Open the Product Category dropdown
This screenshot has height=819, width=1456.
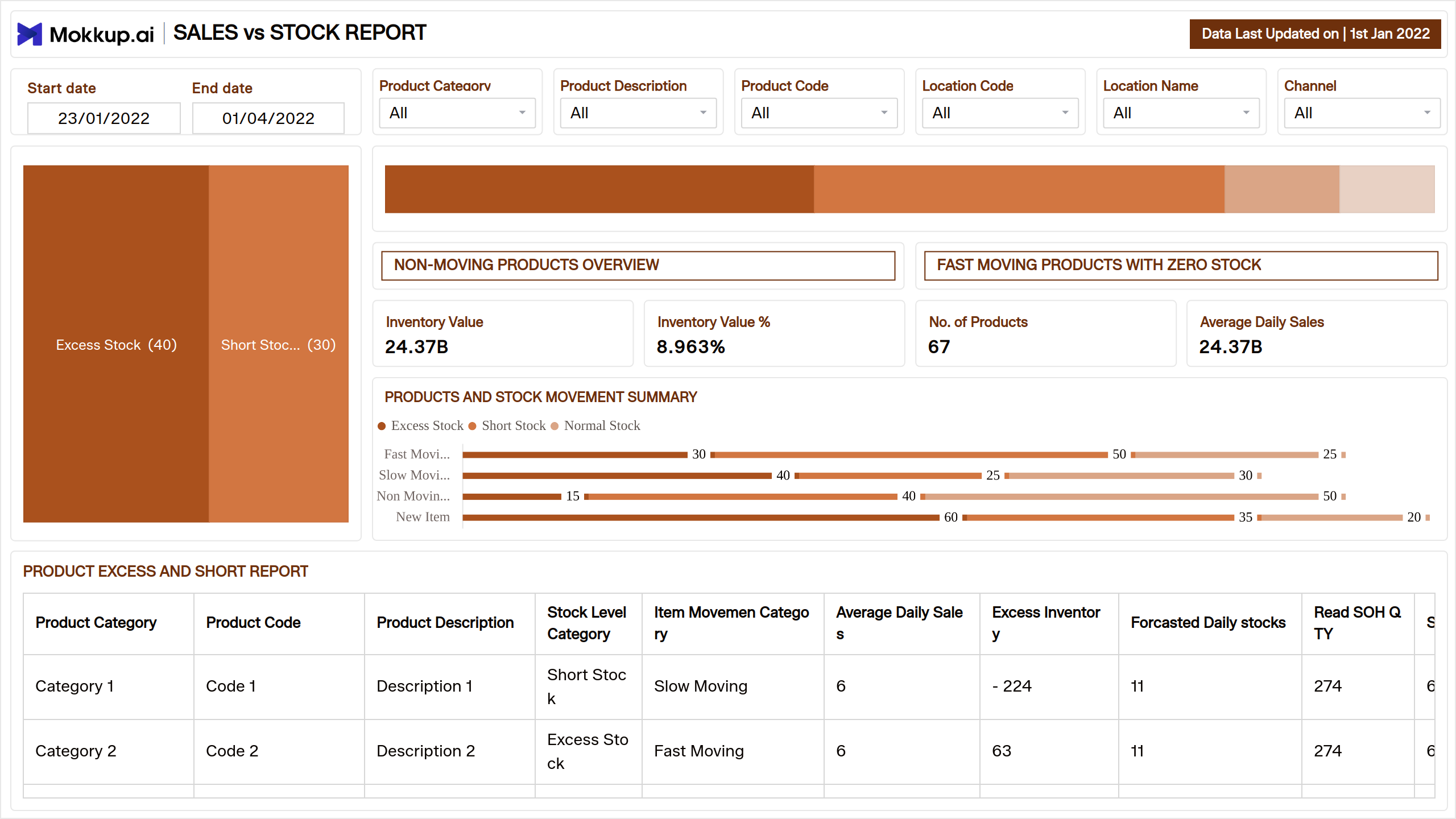point(457,113)
